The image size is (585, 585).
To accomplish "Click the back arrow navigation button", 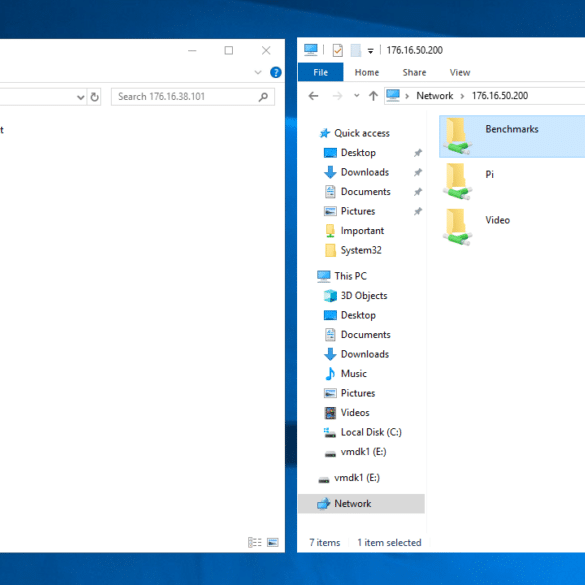I will pyautogui.click(x=313, y=96).
